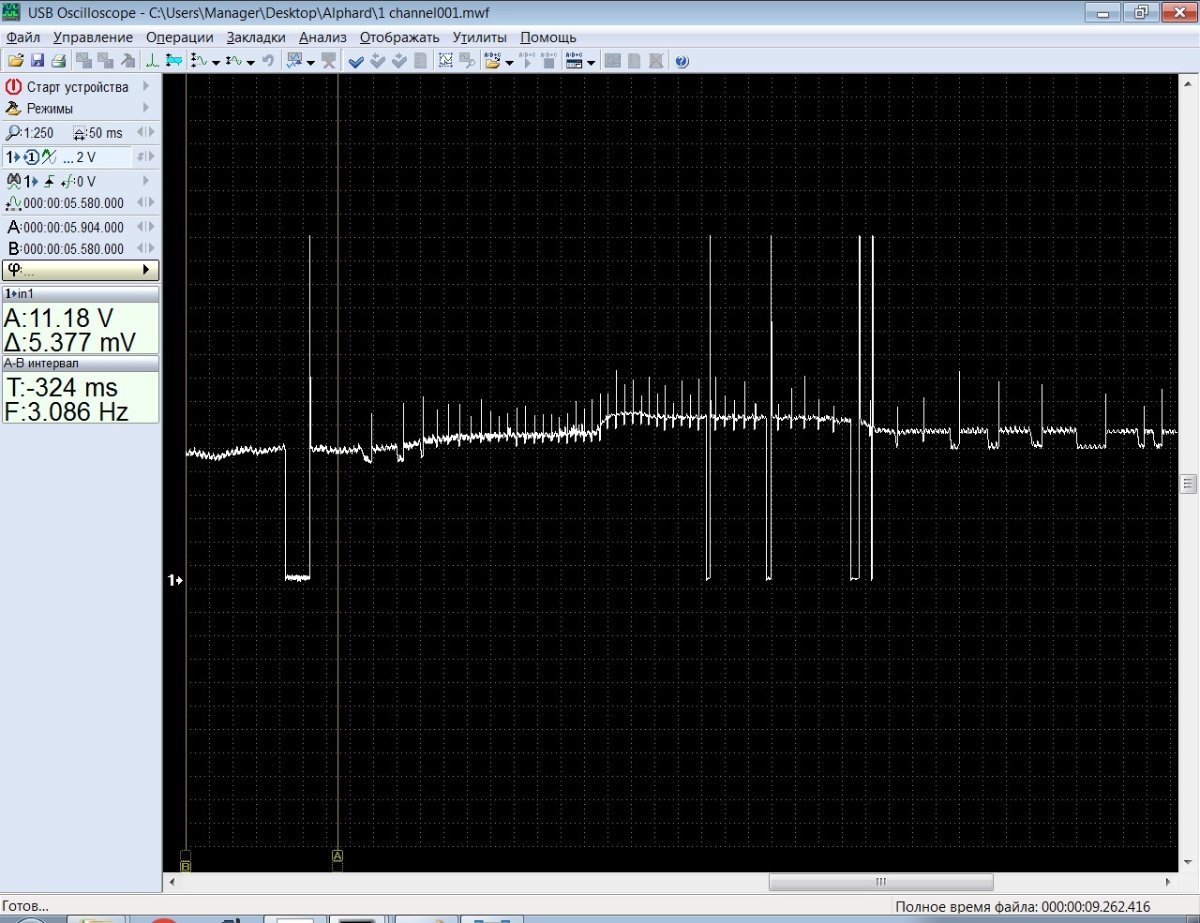The width and height of the screenshot is (1200, 923).
Task: Click the checkmark with down arrow icon
Action: pos(378,61)
